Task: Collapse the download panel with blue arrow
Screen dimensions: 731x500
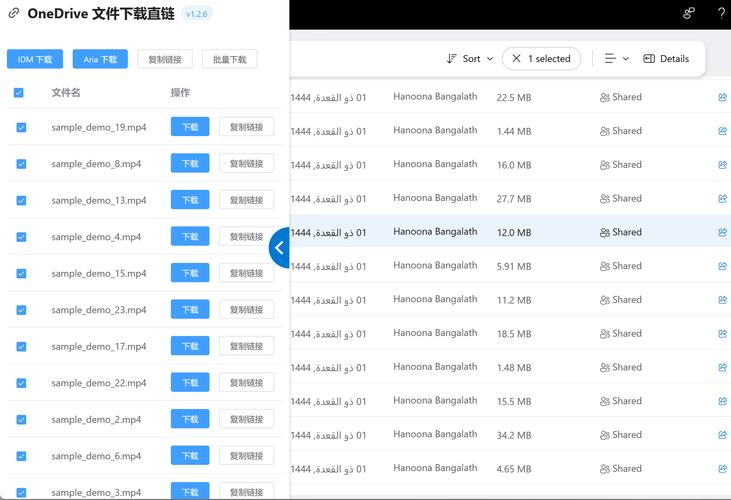Action: tap(279, 247)
